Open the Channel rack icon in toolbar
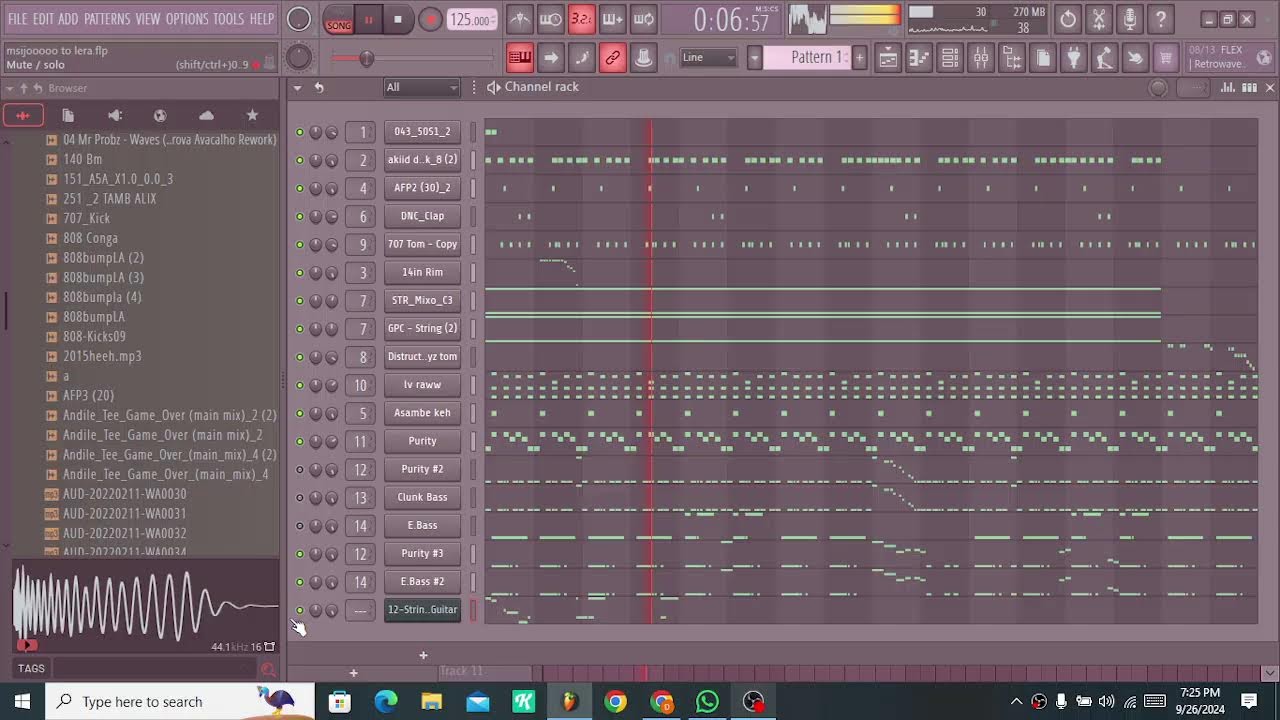 [x=950, y=58]
